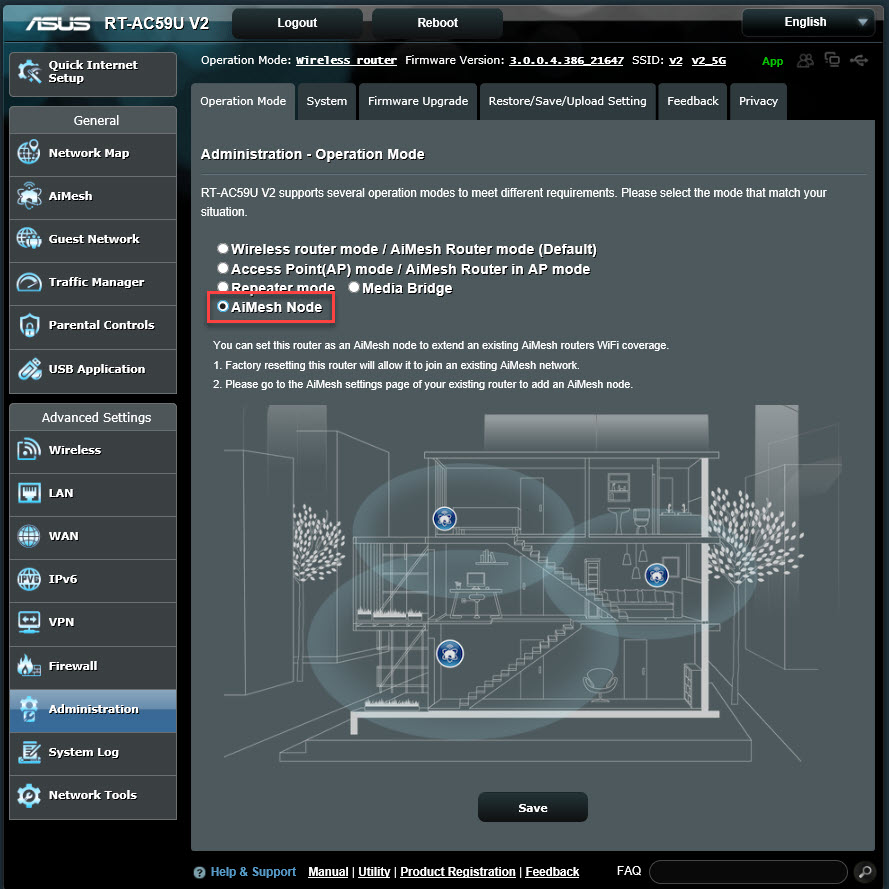Open System Log menu label

tap(83, 752)
